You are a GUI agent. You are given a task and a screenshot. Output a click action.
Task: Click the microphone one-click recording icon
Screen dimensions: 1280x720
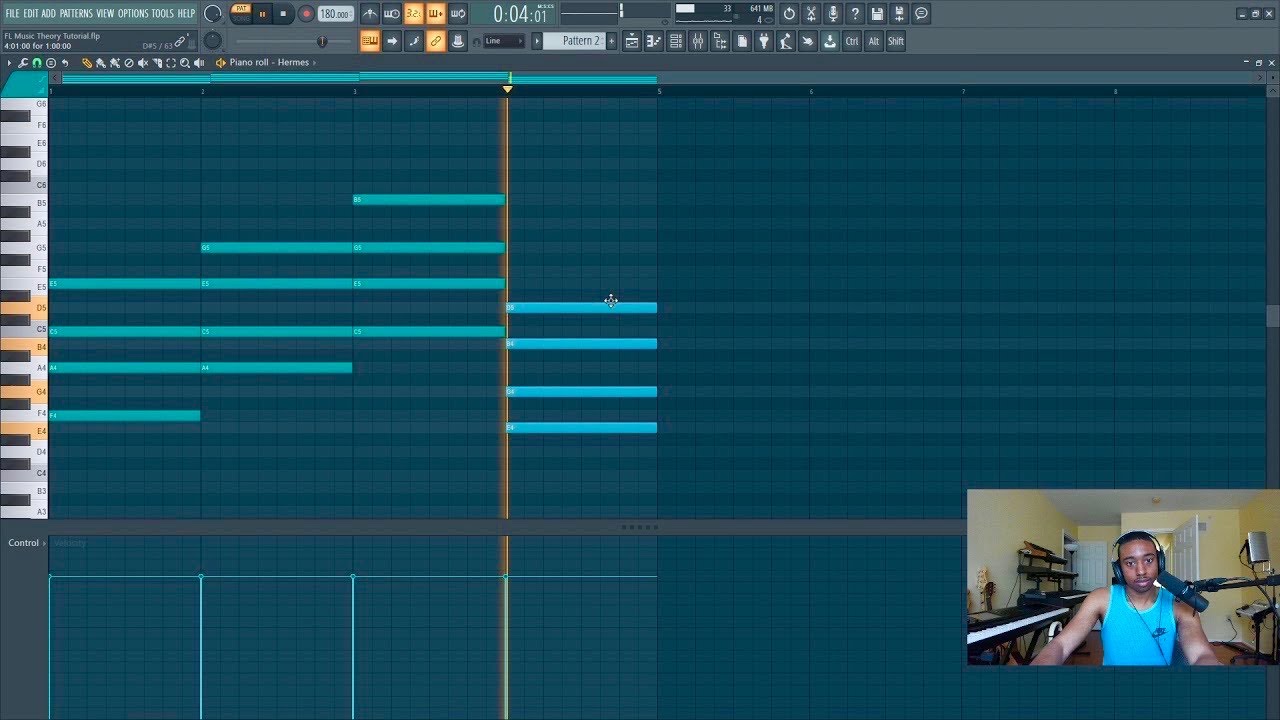(833, 14)
